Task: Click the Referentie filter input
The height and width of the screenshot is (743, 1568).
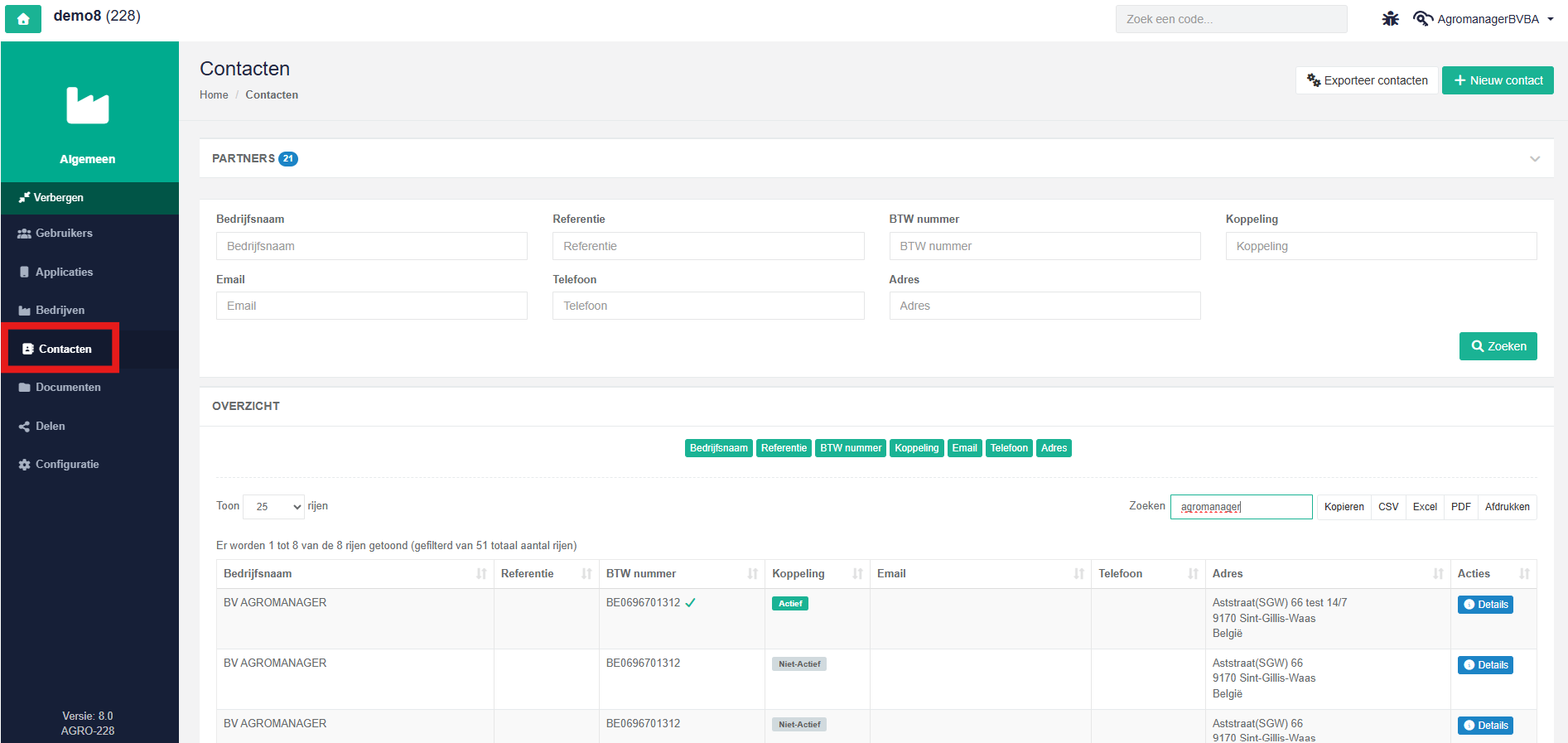Action: 708,246
